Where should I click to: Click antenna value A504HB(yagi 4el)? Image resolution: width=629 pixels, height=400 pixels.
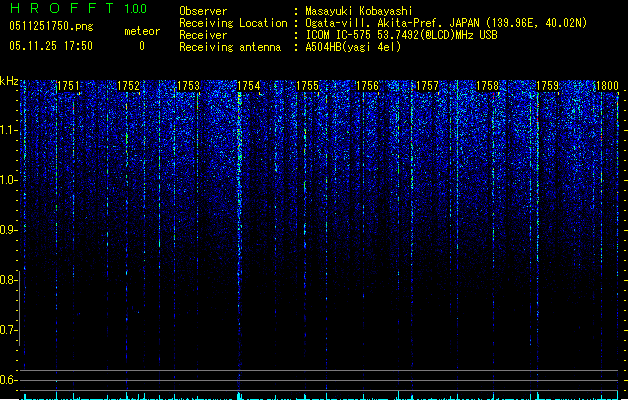pyautogui.click(x=353, y=47)
